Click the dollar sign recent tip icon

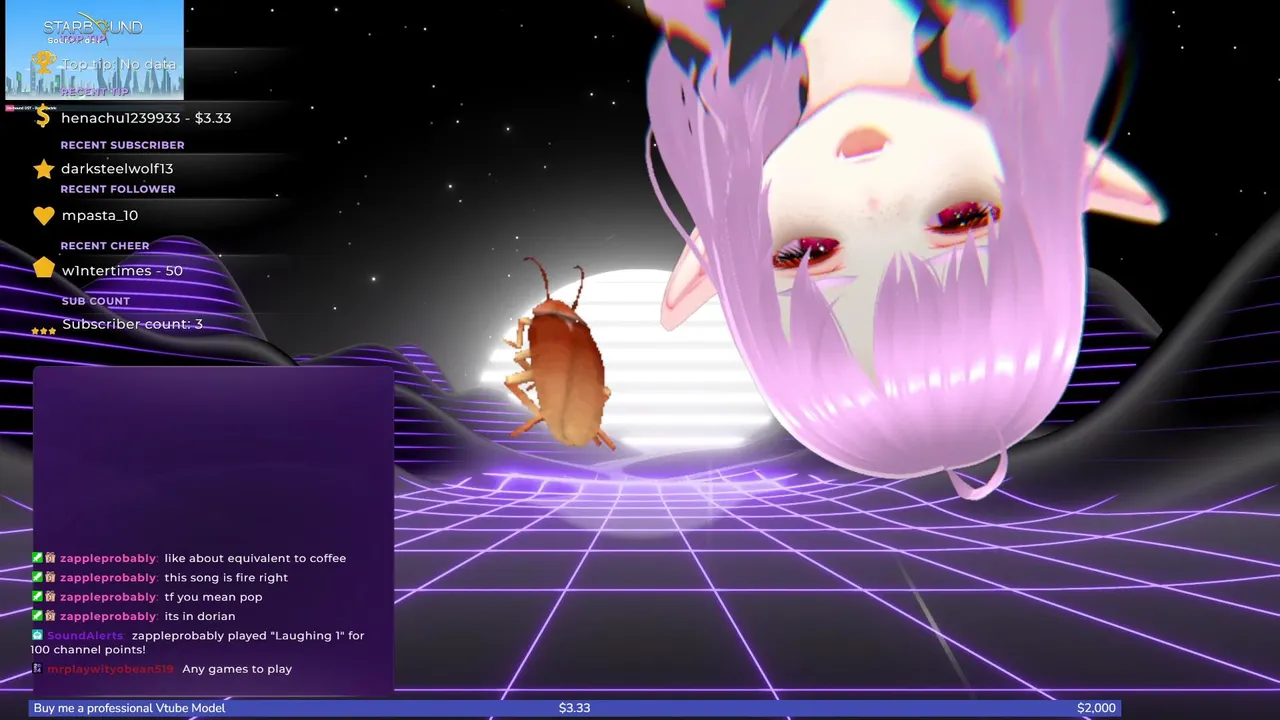pyautogui.click(x=42, y=118)
